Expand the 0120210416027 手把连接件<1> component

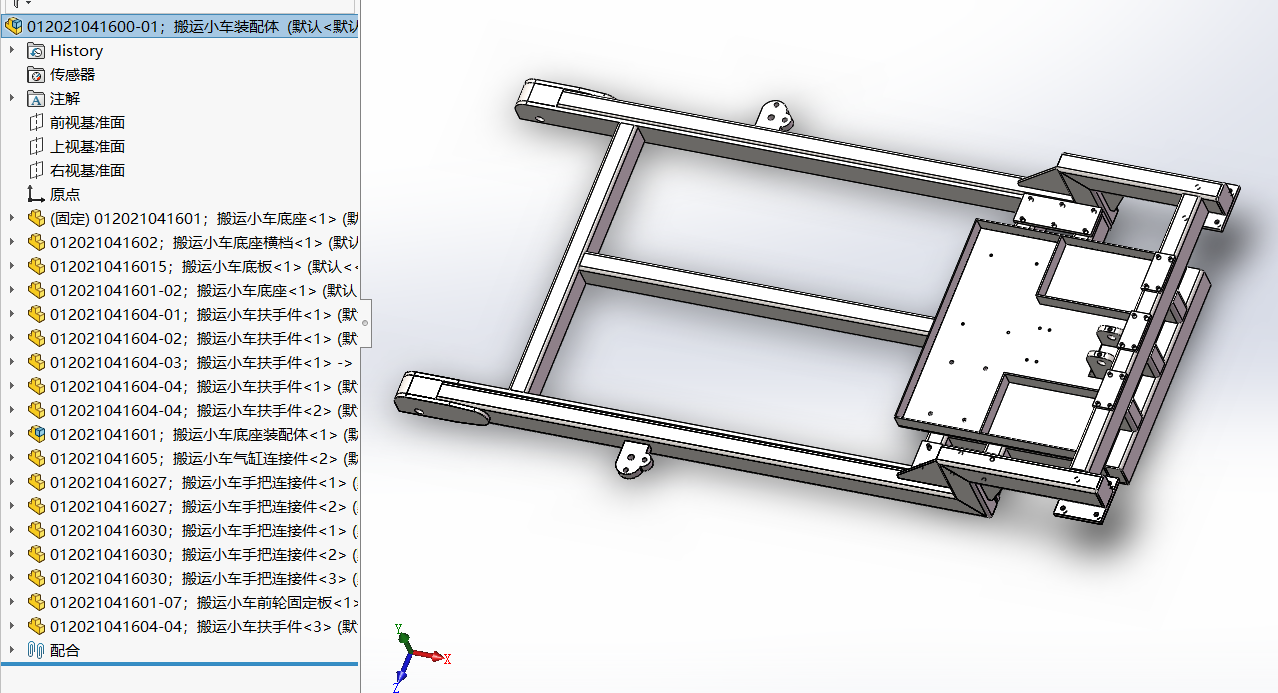(x=12, y=483)
